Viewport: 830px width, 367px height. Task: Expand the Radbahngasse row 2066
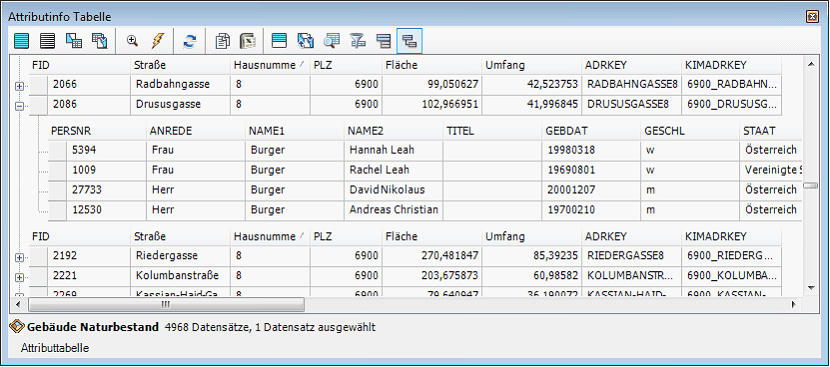pyautogui.click(x=20, y=86)
